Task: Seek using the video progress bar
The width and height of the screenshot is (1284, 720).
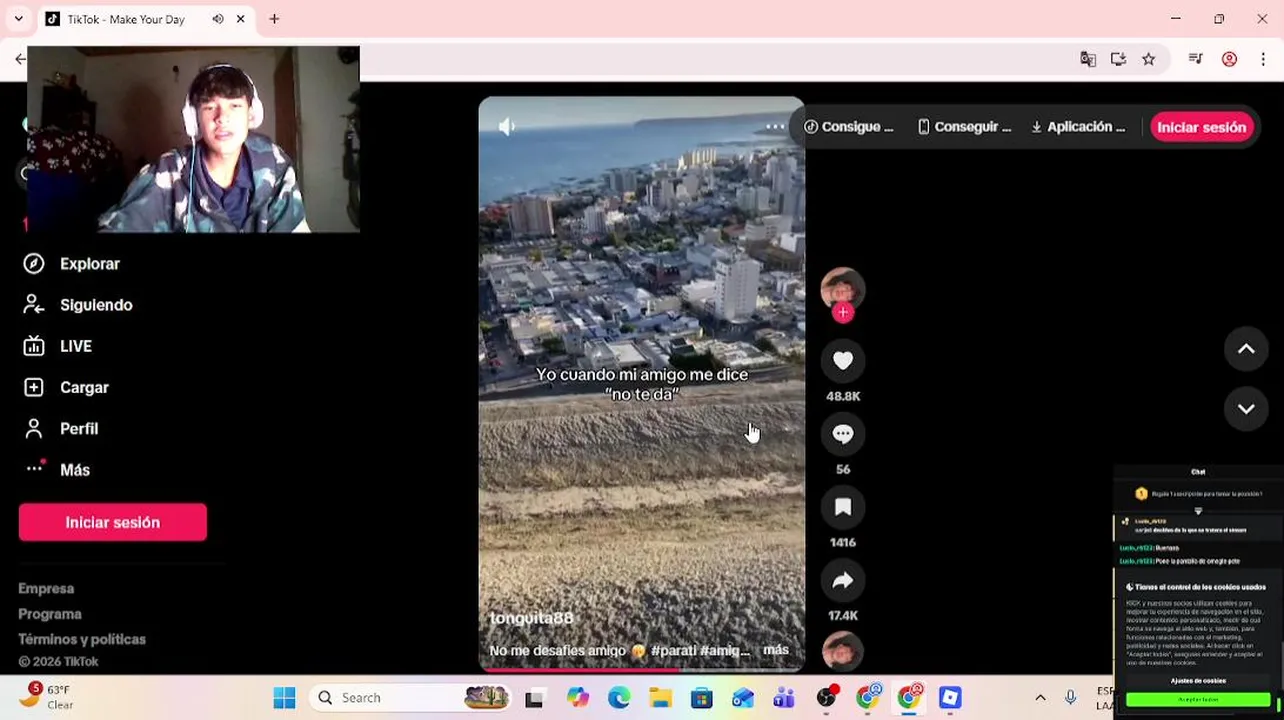Action: 641,669
